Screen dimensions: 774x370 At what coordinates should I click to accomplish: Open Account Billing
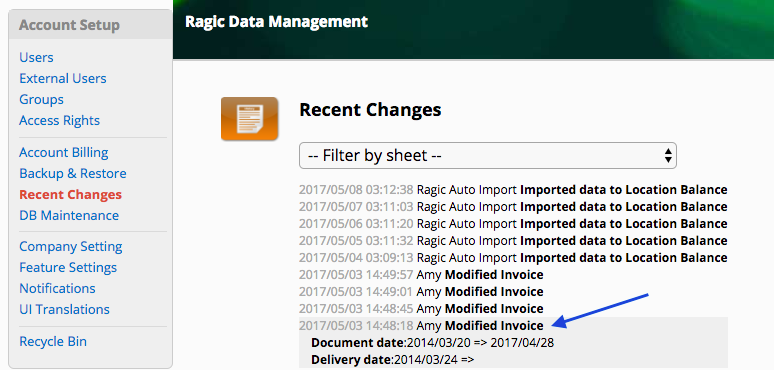pos(64,152)
